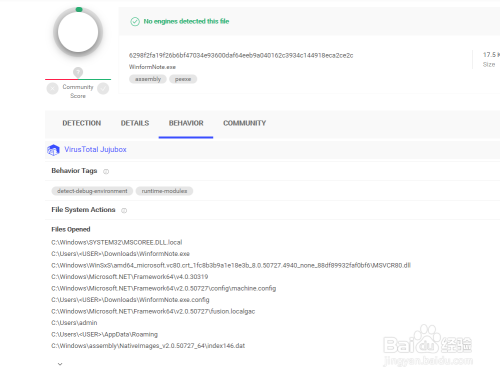Click the AppData\Roaming path entry
500x378 pixels.
(104, 334)
